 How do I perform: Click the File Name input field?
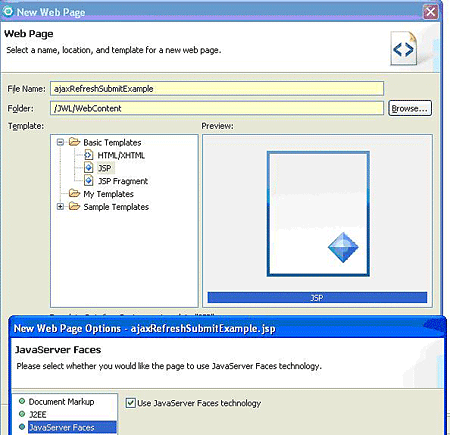(217, 89)
